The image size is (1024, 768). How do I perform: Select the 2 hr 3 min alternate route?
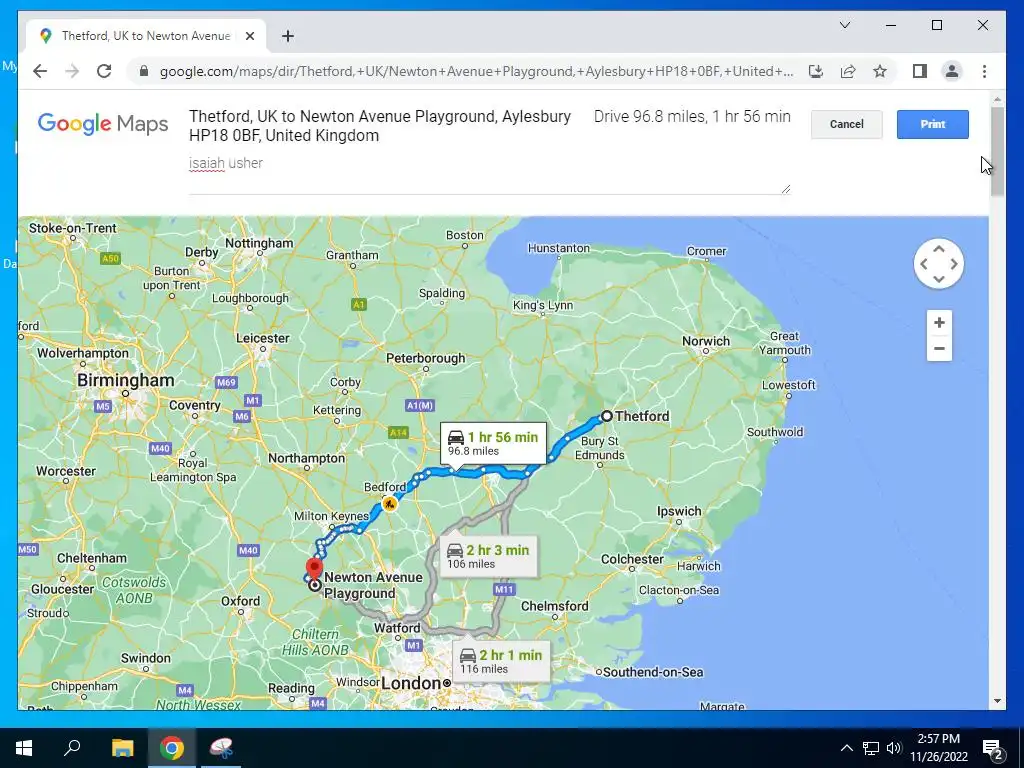[x=488, y=556]
